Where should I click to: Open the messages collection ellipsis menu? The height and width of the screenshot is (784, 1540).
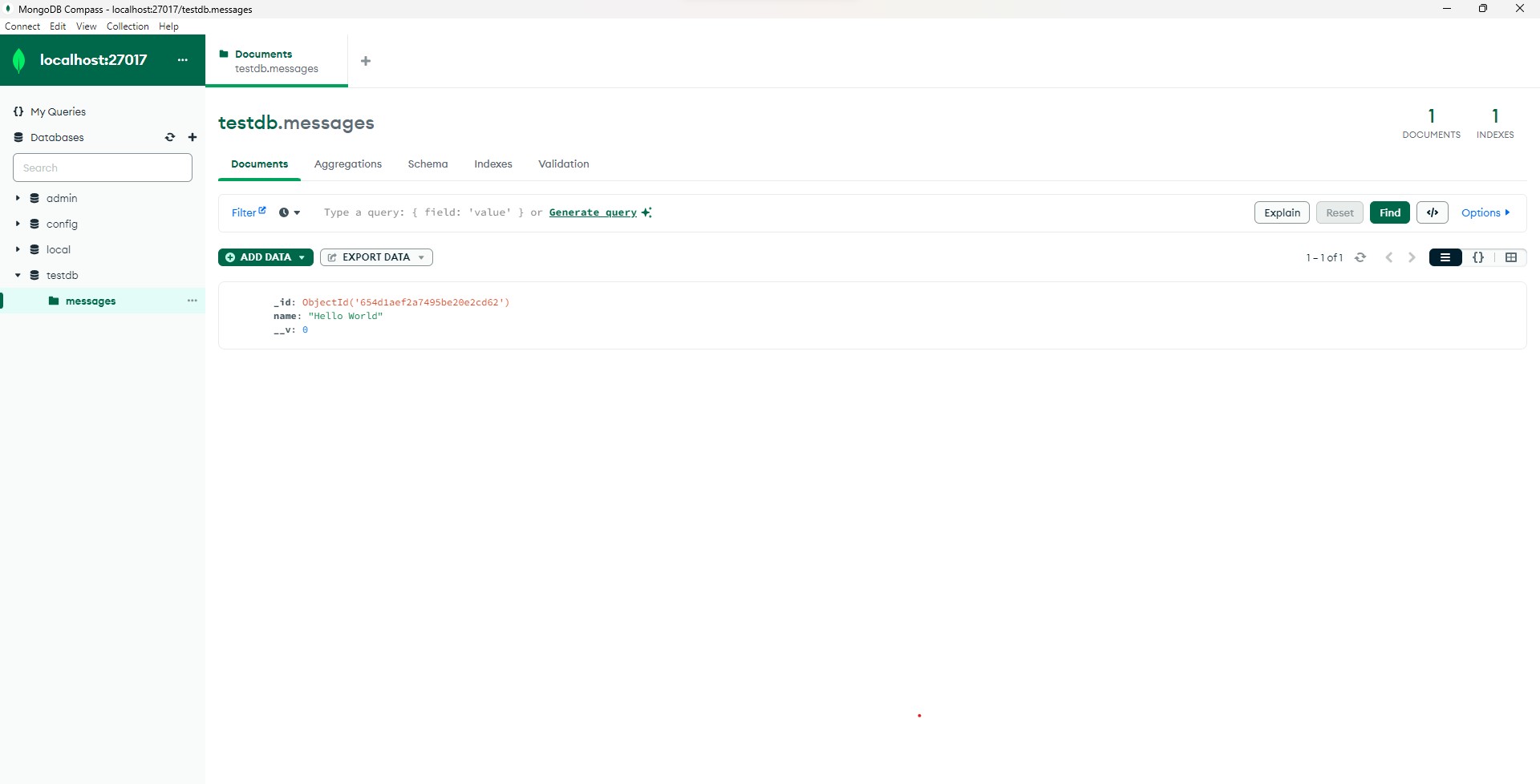pyautogui.click(x=192, y=301)
